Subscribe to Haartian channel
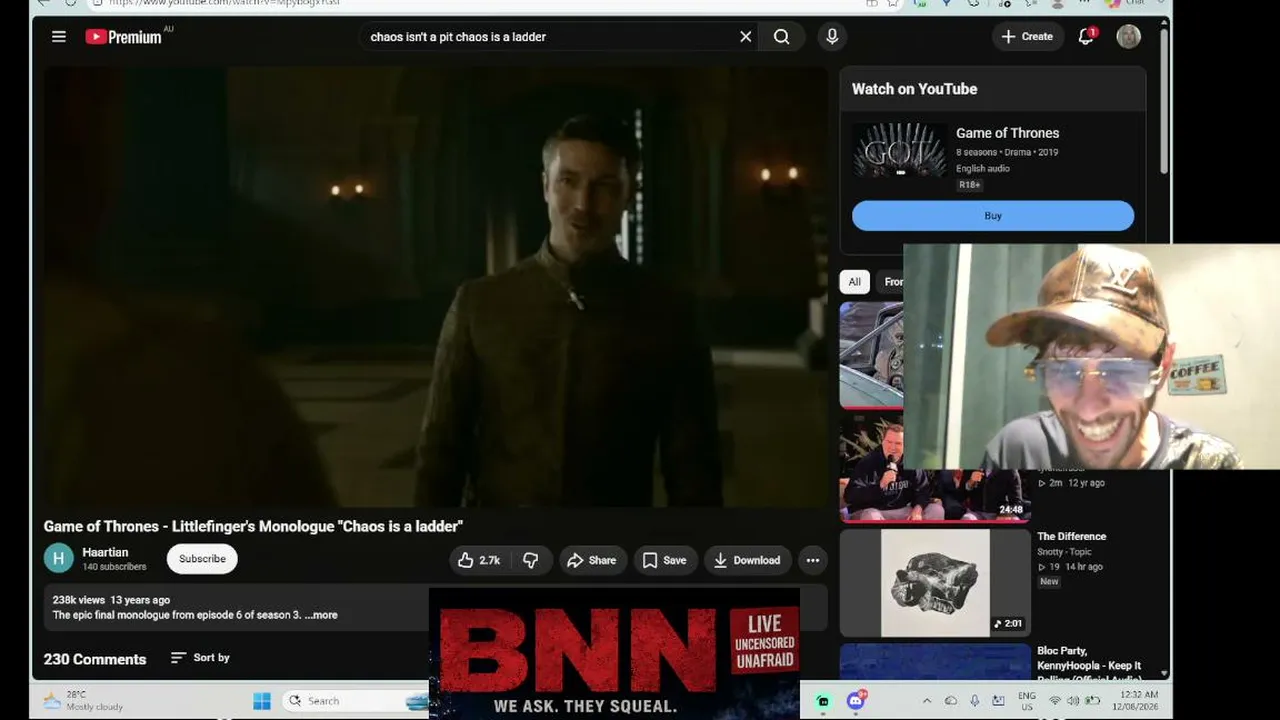1280x720 pixels. [202, 559]
